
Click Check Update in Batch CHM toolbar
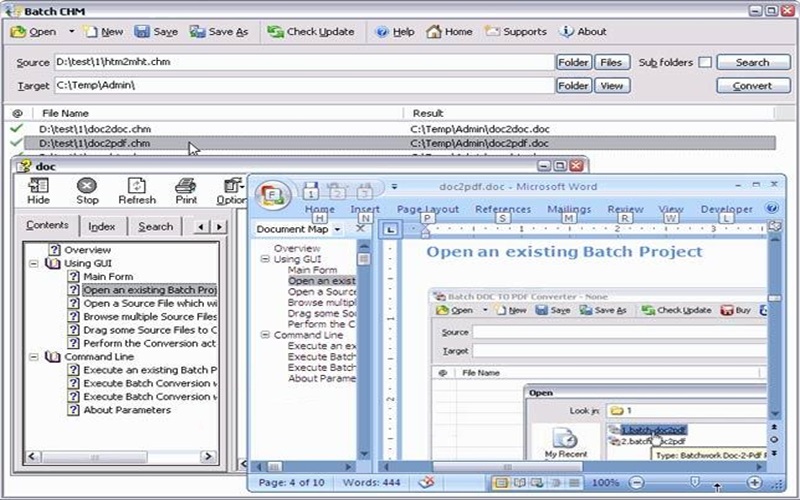(311, 32)
